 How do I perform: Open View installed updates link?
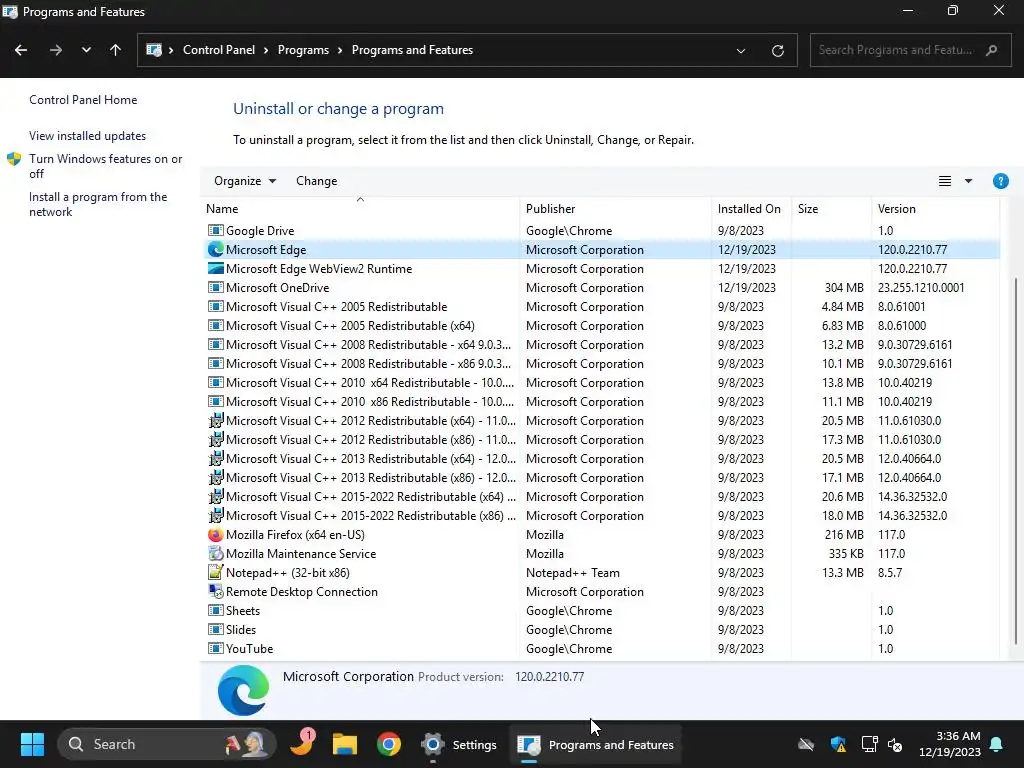(x=88, y=136)
